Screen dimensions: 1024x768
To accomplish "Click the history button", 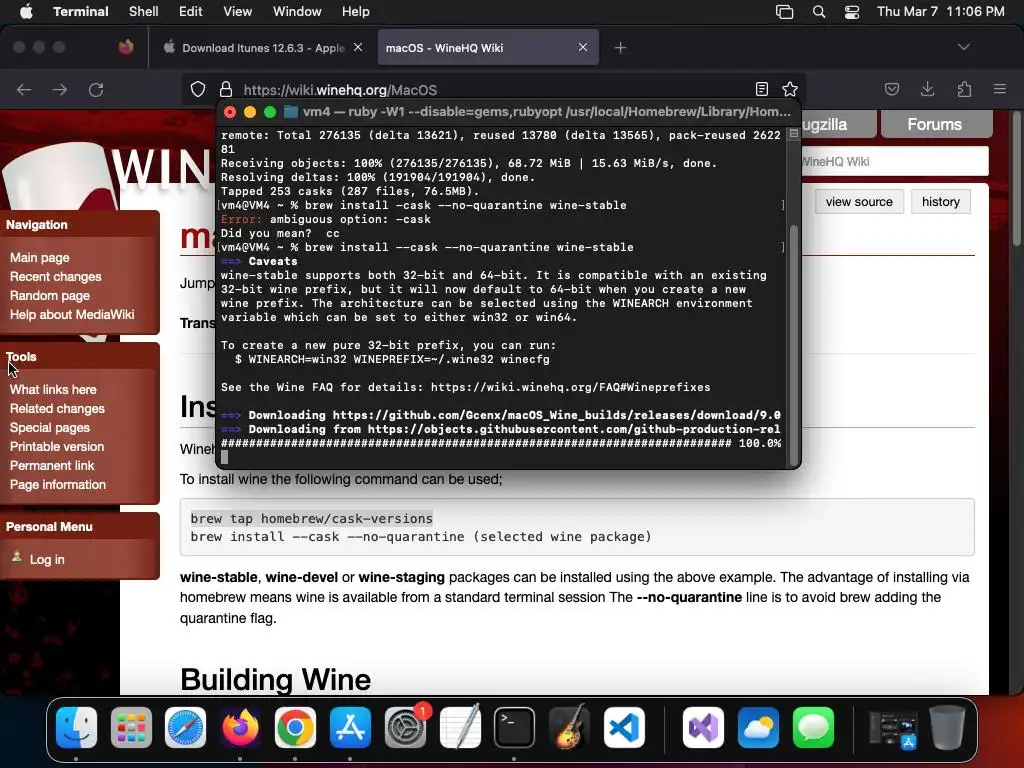I will coord(940,202).
